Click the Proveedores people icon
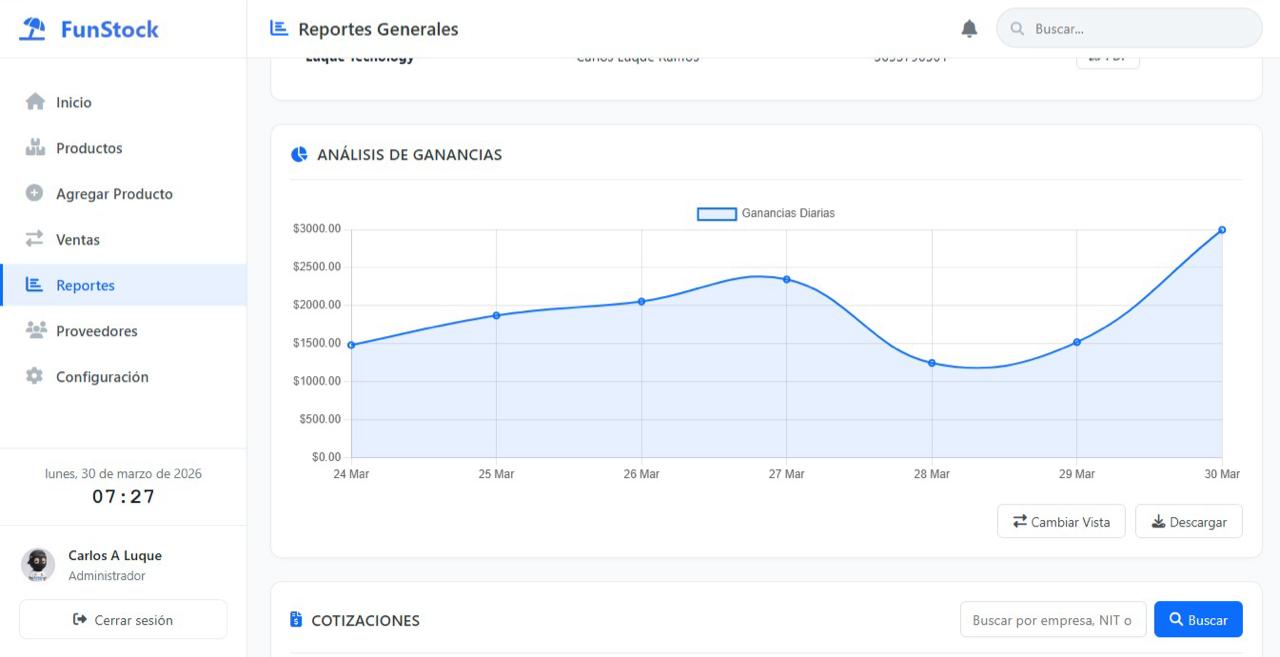 coord(35,331)
